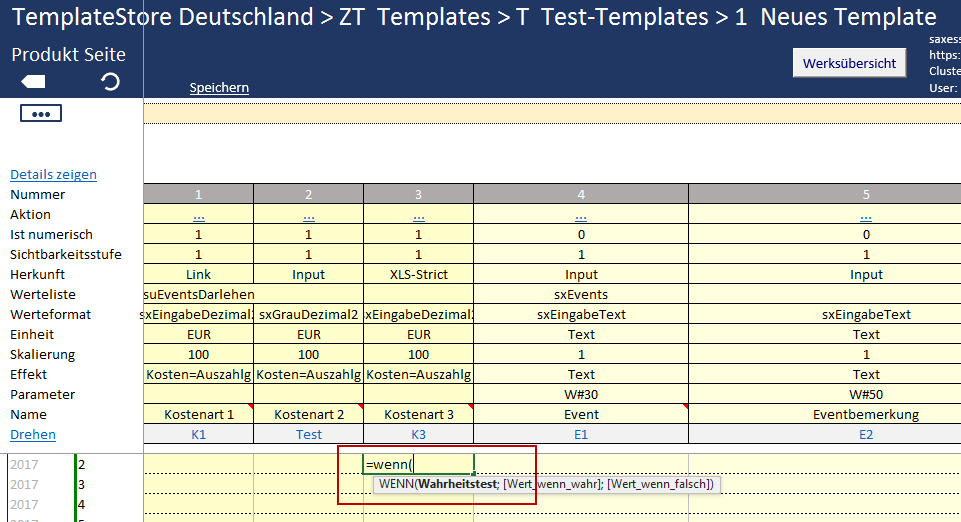The image size is (961, 522).
Task: Click the circular refresh icon
Action: coord(111,82)
